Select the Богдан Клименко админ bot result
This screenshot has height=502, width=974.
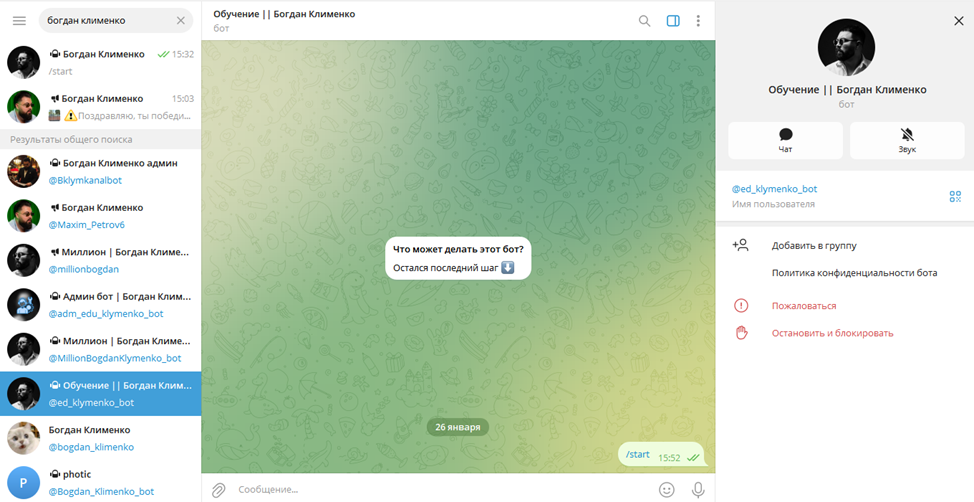pos(101,171)
